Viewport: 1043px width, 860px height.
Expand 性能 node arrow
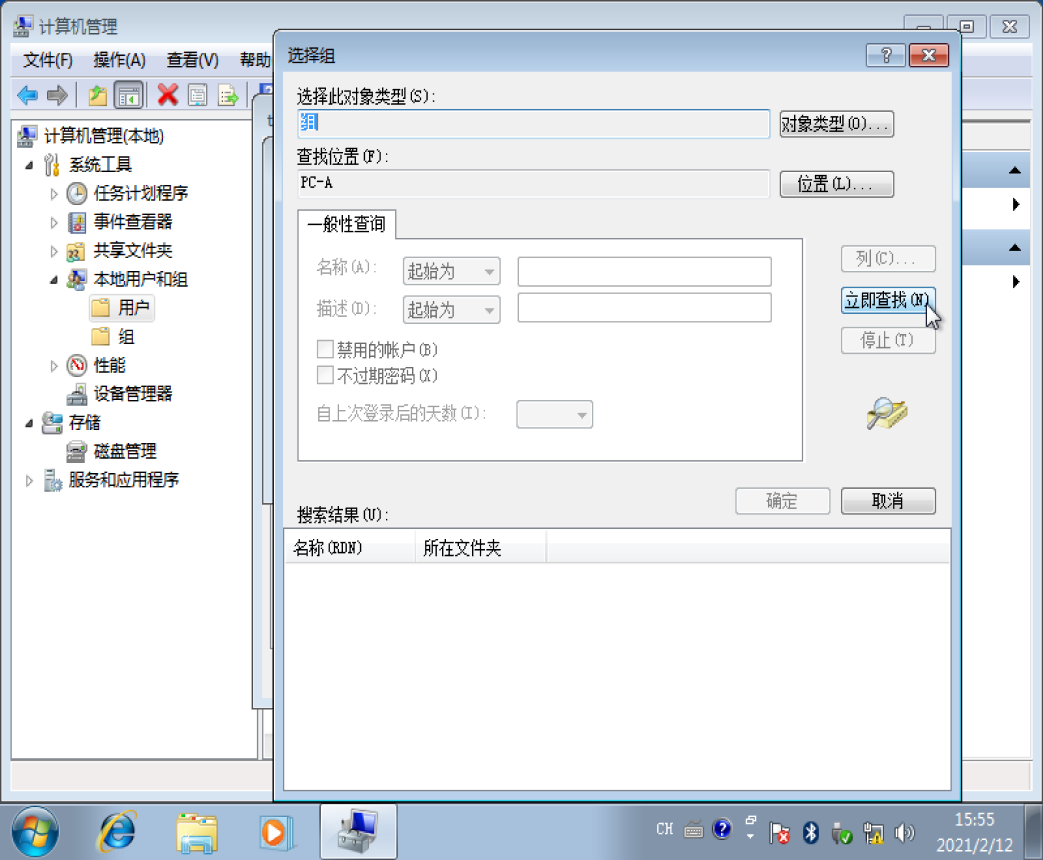pyautogui.click(x=54, y=366)
